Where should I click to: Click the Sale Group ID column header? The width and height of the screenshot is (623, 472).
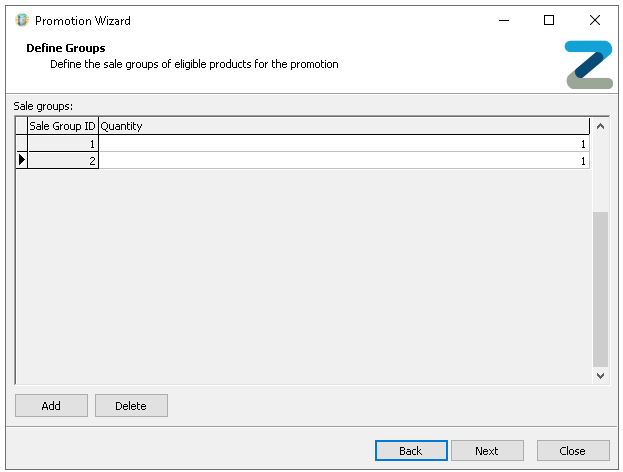pos(63,126)
